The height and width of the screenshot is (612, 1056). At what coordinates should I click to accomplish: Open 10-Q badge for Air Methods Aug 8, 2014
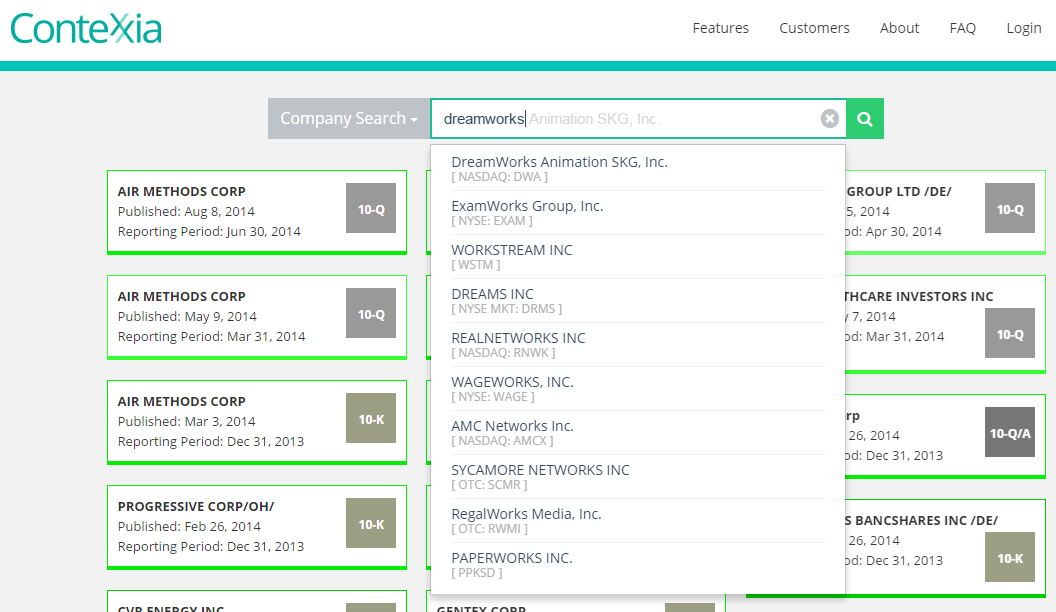point(371,208)
